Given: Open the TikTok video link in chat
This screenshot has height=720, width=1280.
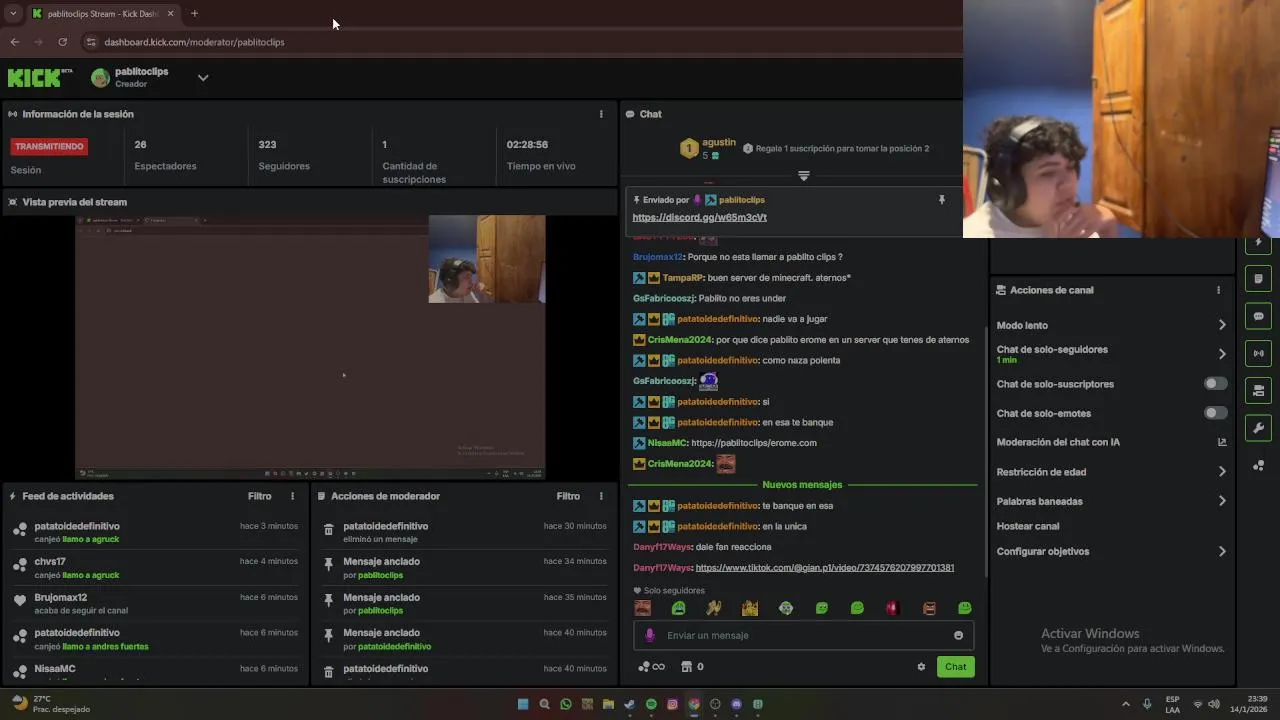Looking at the screenshot, I should pos(825,568).
